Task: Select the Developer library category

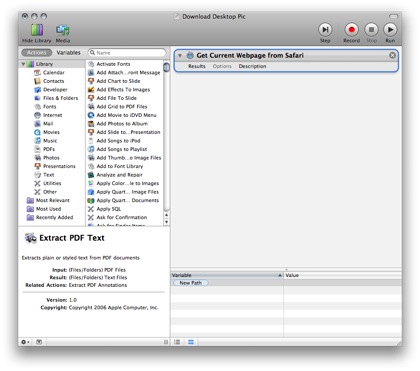Action: [55, 89]
